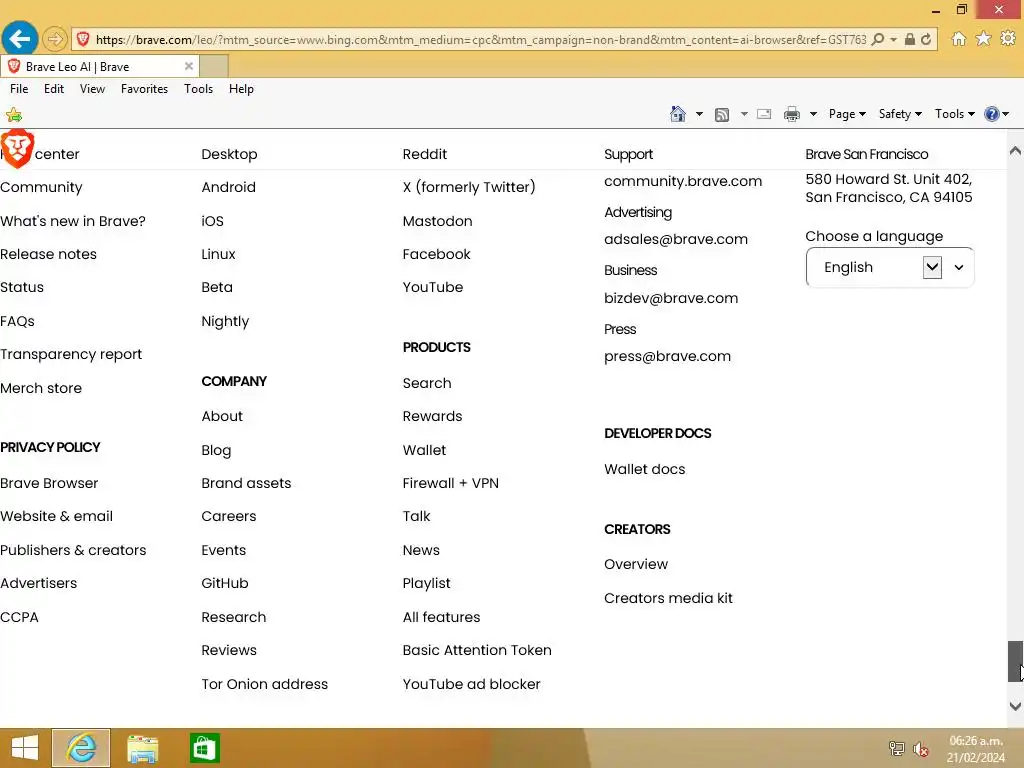The image size is (1024, 768).
Task: Open the Page dropdown menu
Action: click(847, 114)
